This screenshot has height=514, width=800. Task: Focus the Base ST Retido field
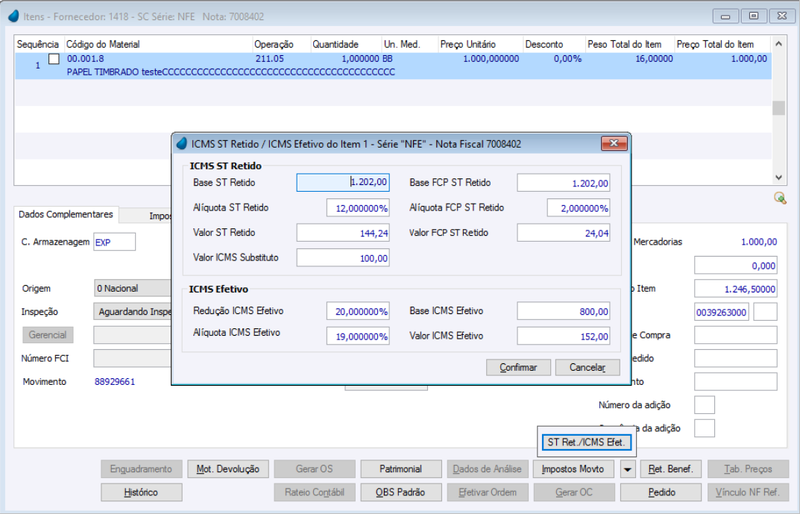[343, 182]
